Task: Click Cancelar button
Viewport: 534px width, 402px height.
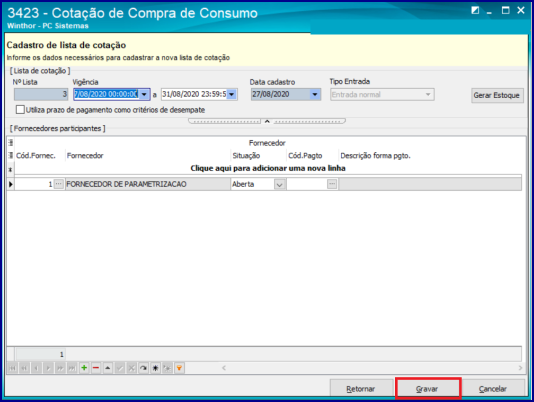Action: (493, 389)
